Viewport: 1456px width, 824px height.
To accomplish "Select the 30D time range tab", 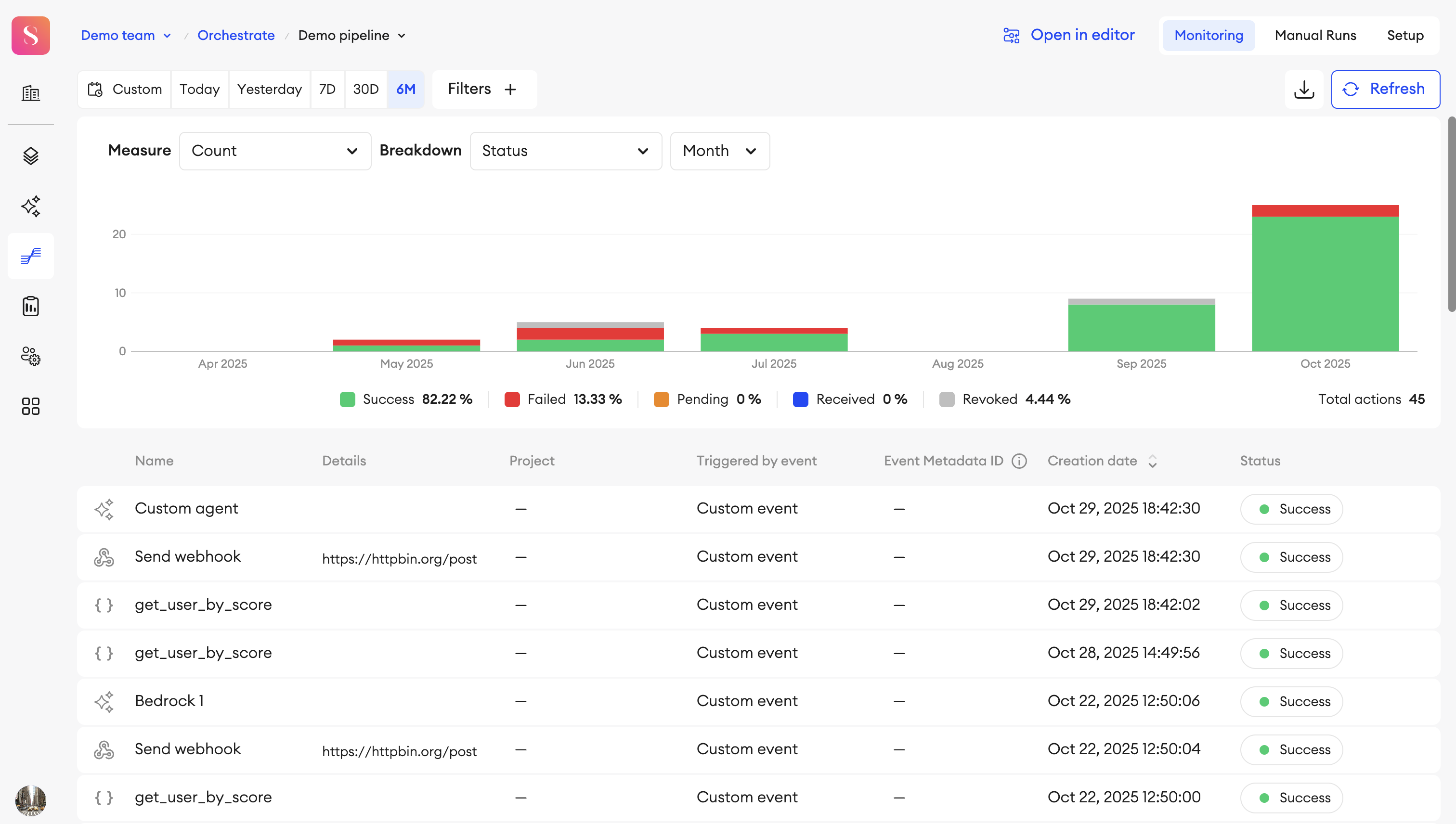I will point(366,90).
